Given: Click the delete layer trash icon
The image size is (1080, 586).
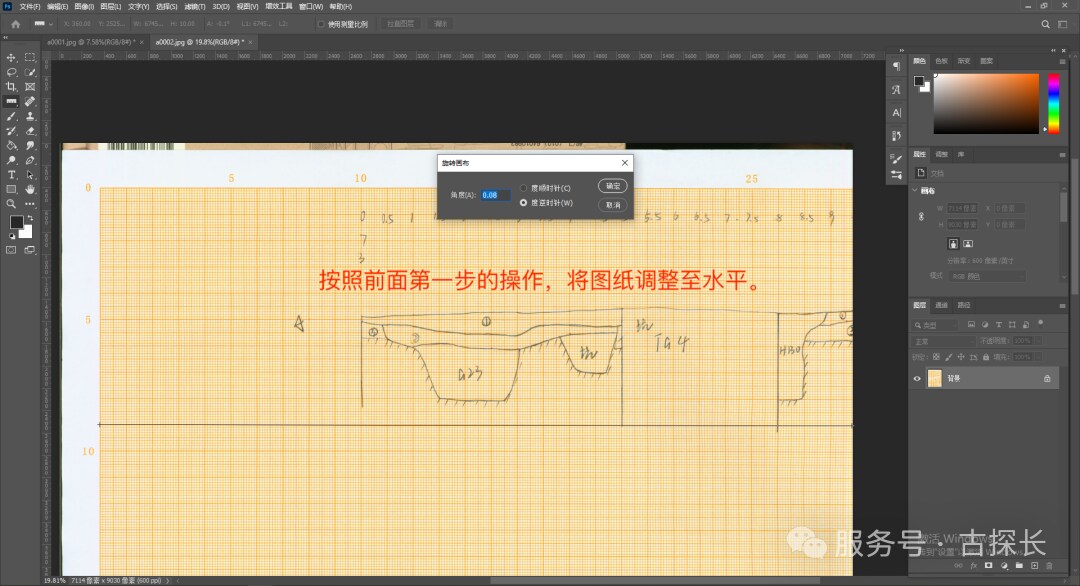Looking at the screenshot, I should (x=1050, y=565).
